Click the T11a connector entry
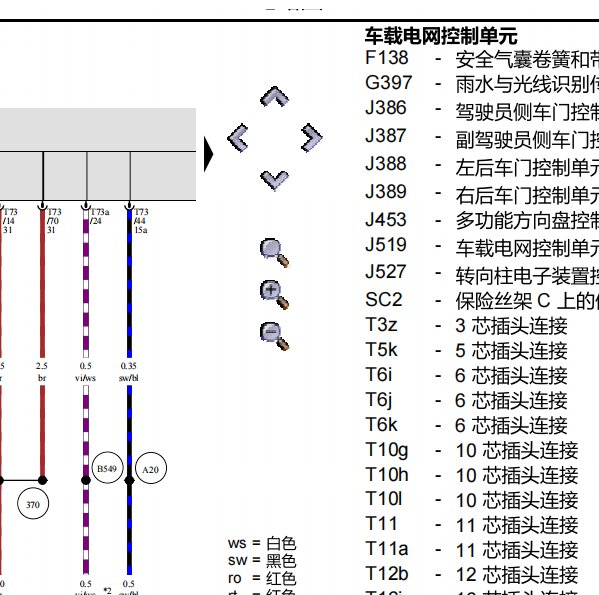The image size is (599, 595). pos(471,550)
